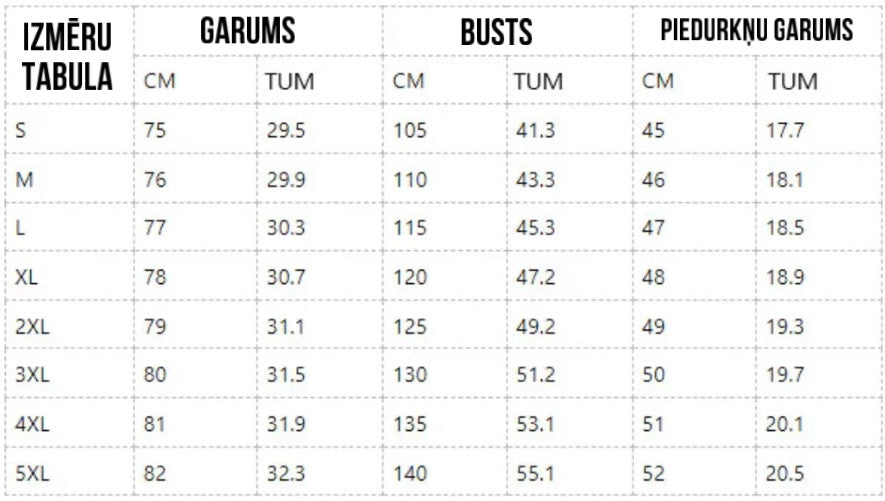This screenshot has width=885, height=501.
Task: Select the 51.2 bust inches cell
Action: coord(534,375)
